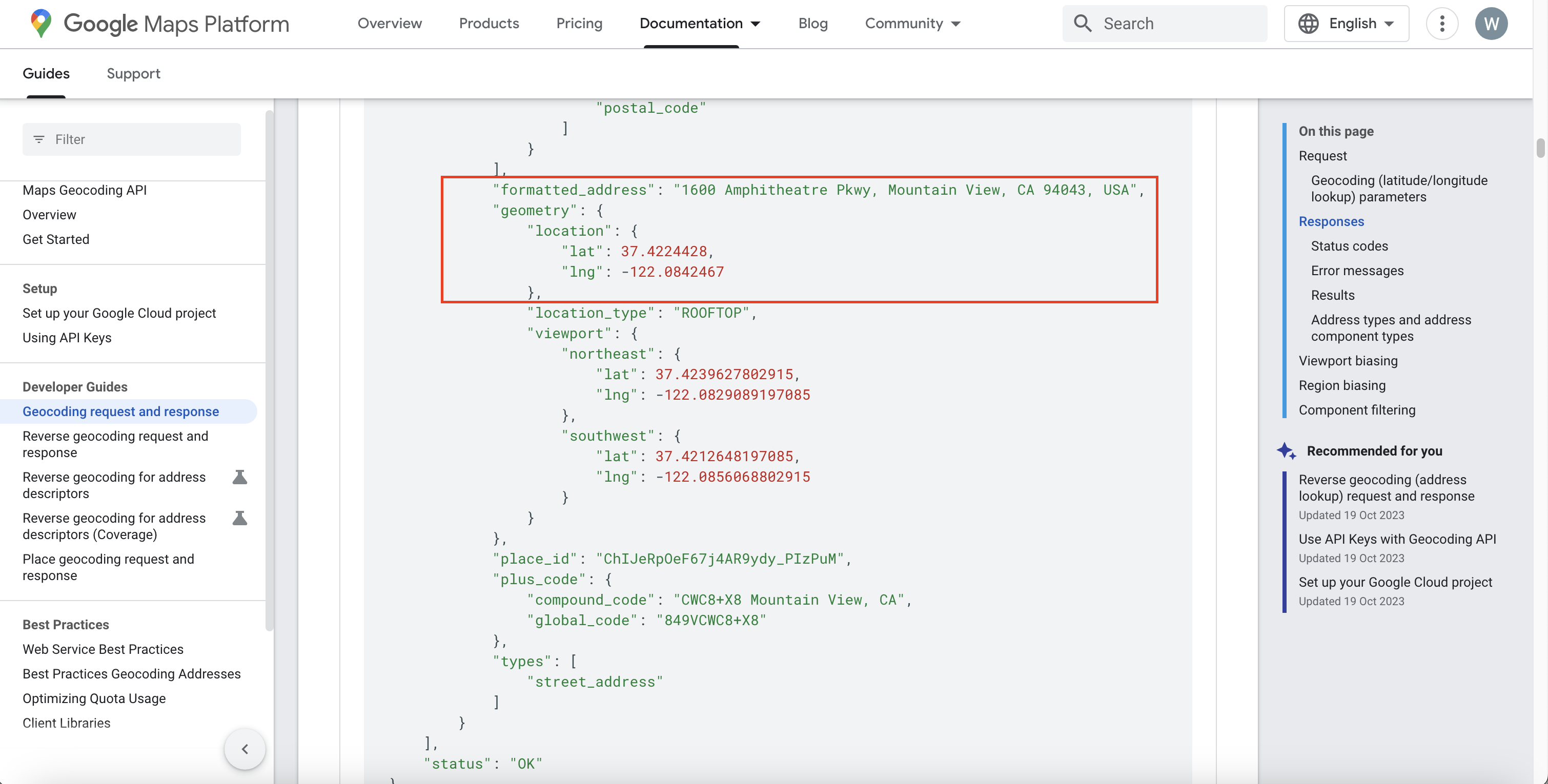Open Best Practices Geocoding Addresses
The height and width of the screenshot is (784, 1548).
pos(132,673)
